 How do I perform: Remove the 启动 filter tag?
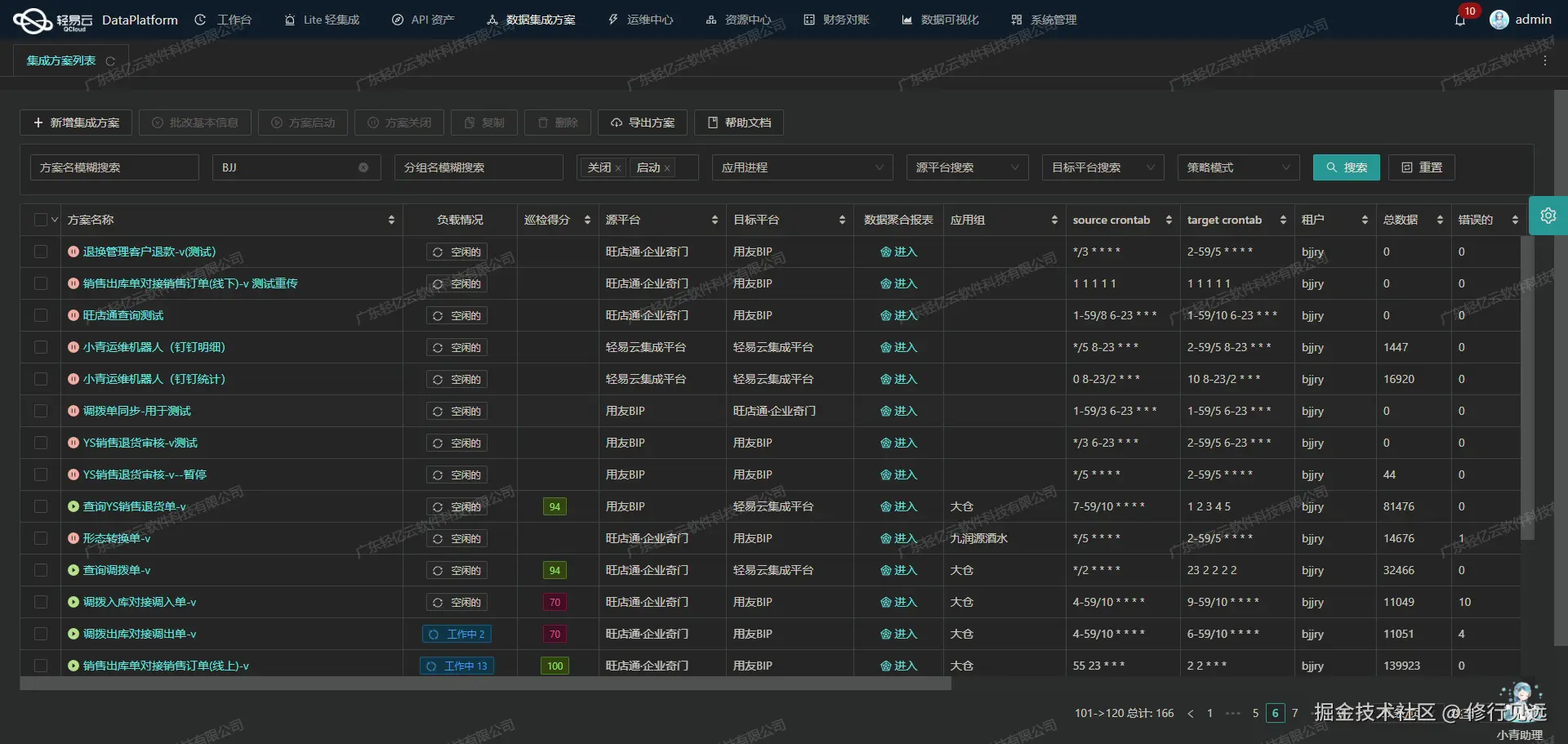pyautogui.click(x=667, y=168)
